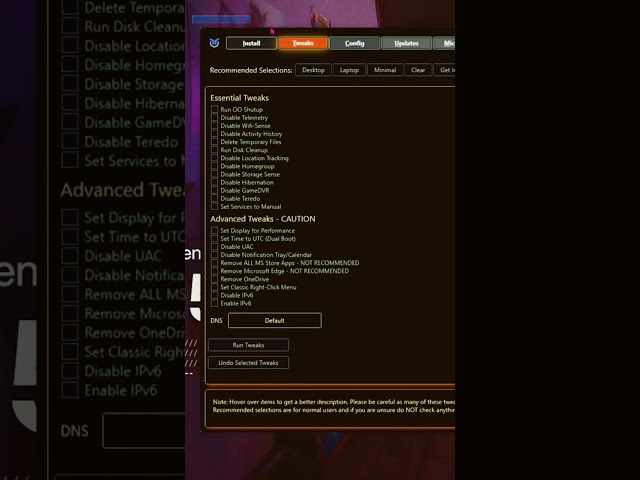Apply the Desktop recommended selection

click(x=313, y=70)
